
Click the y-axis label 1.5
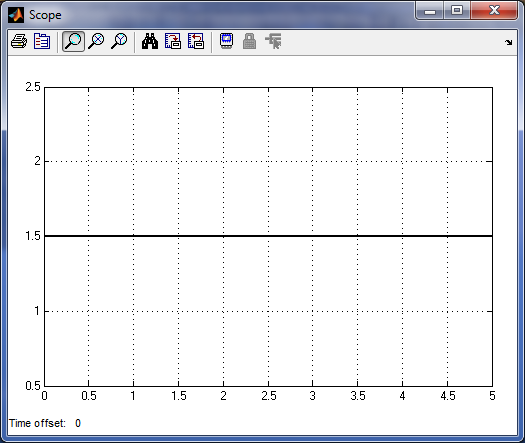point(33,236)
